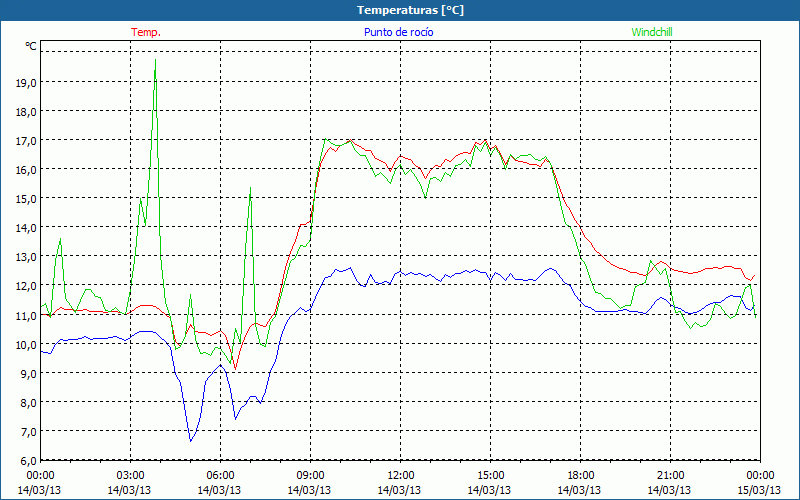The image size is (800, 500).
Task: Click the 15:00 time axis label
Action: tap(490, 476)
